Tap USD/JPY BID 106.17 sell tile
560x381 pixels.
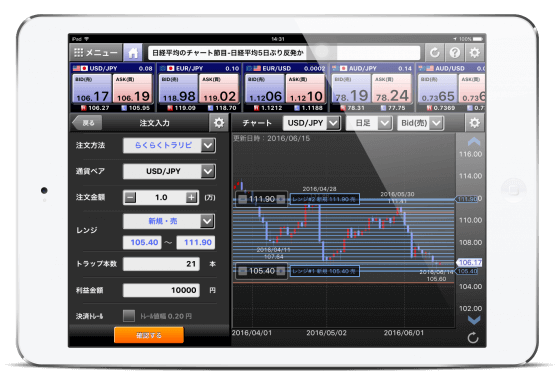point(92,88)
